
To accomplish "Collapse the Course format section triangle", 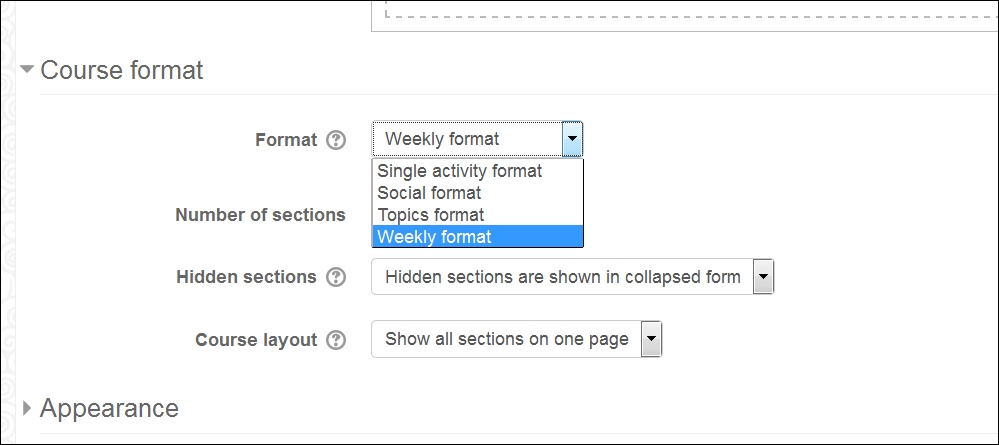I will [27, 69].
